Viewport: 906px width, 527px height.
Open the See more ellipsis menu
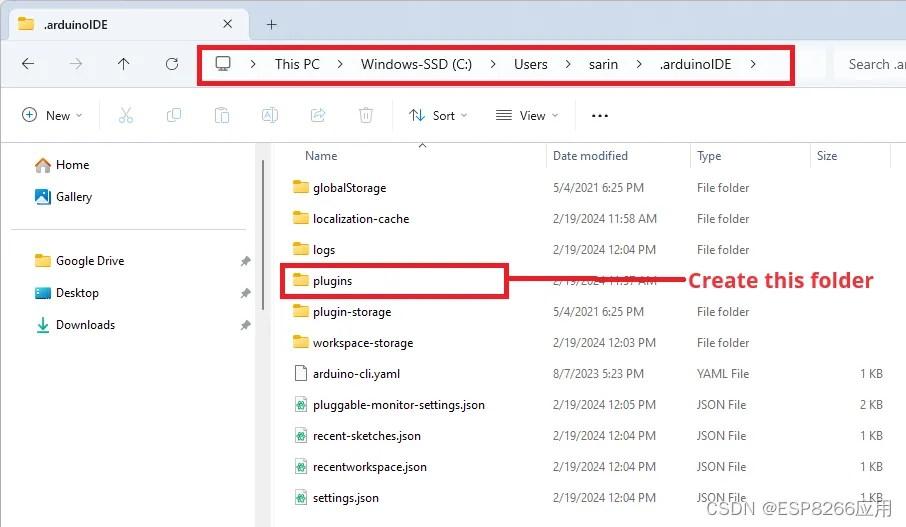(x=600, y=116)
